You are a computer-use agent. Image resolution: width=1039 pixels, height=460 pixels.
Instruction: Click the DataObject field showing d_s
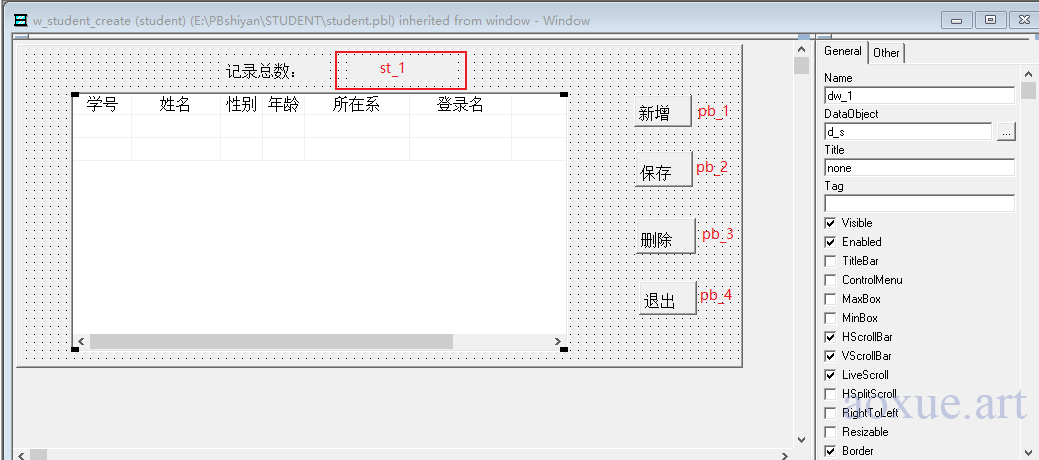[908, 132]
